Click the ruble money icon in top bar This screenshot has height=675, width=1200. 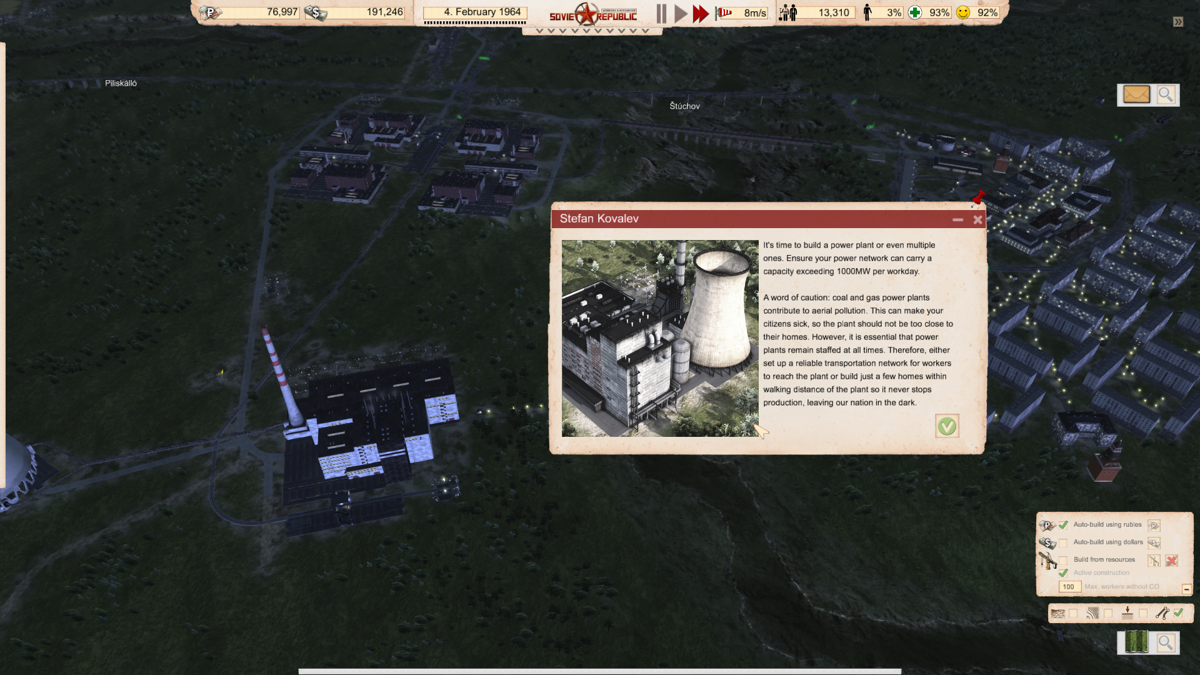210,13
